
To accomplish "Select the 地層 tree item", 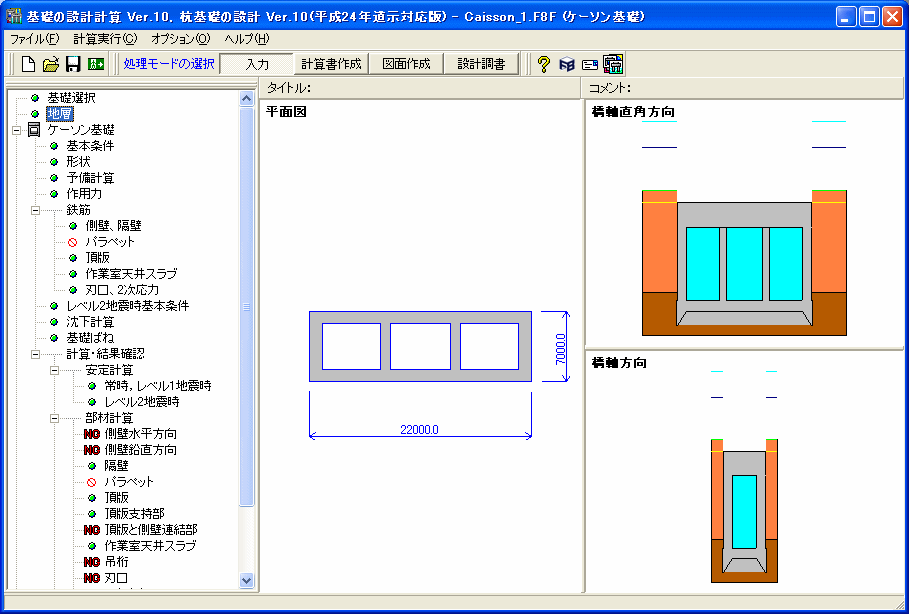I will (60, 114).
